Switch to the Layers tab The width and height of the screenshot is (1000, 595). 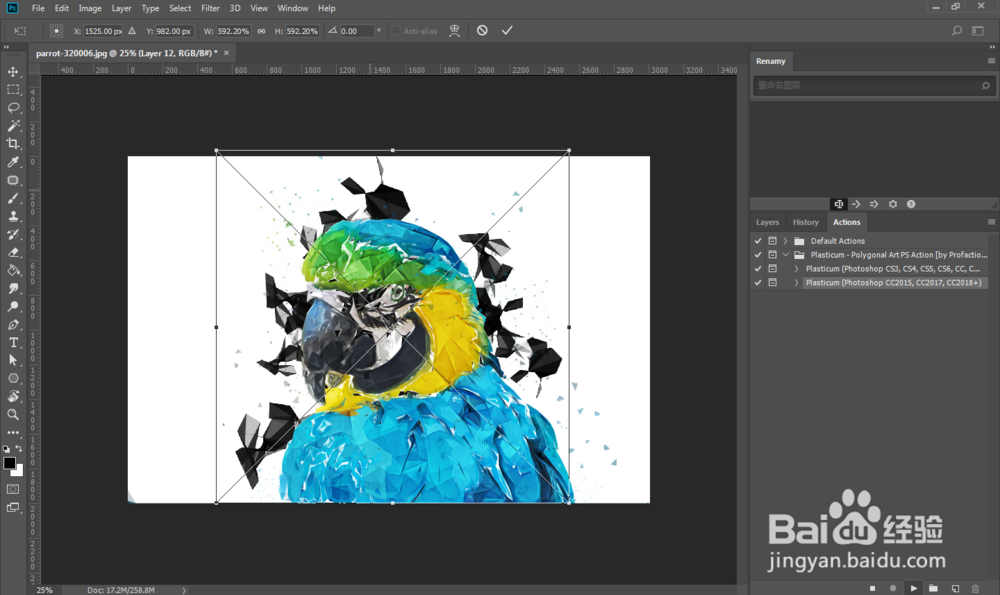[767, 222]
